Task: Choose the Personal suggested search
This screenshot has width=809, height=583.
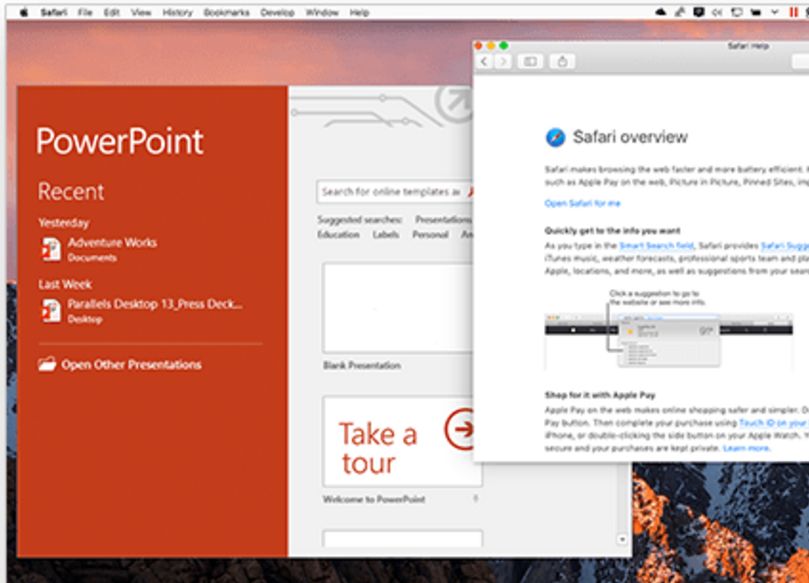Action: pos(430,235)
